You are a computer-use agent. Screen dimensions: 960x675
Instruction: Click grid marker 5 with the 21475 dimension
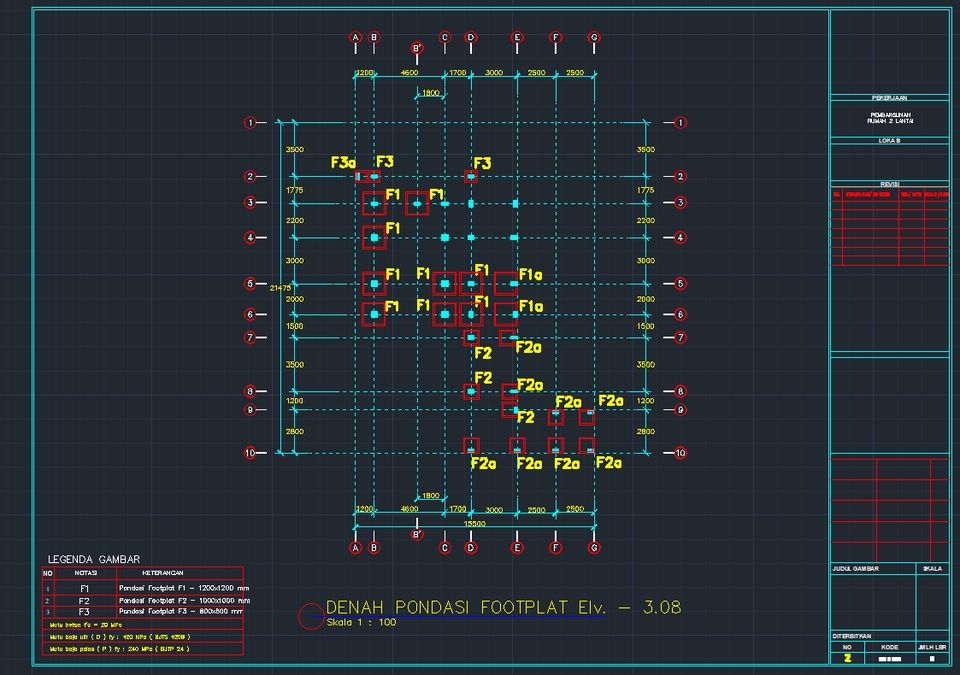click(x=248, y=283)
